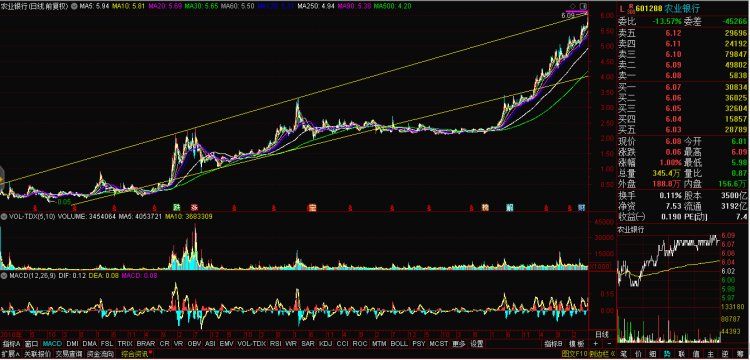
Task: Collapse the 侧边栏 sidebar
Action: [x=602, y=354]
